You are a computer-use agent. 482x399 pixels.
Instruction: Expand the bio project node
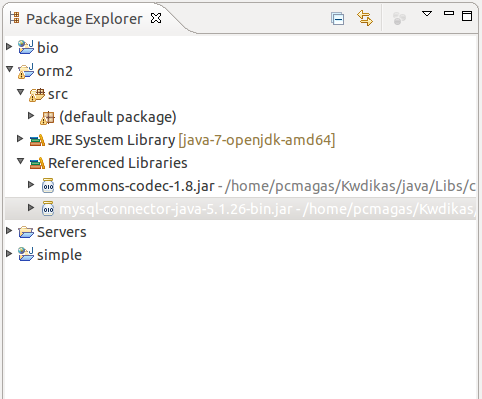(9, 46)
